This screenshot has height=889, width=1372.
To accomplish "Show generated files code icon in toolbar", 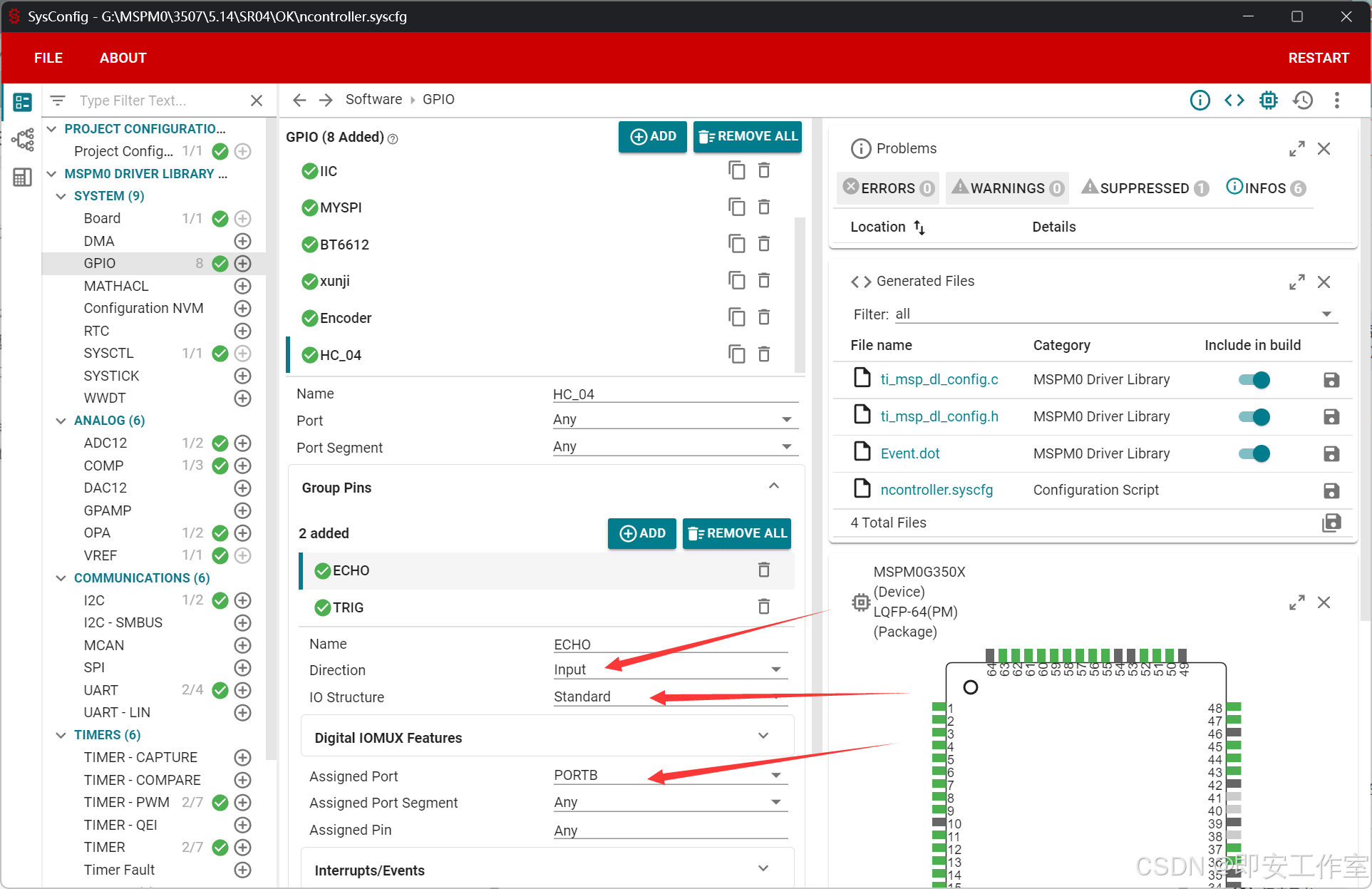I will (x=1234, y=101).
